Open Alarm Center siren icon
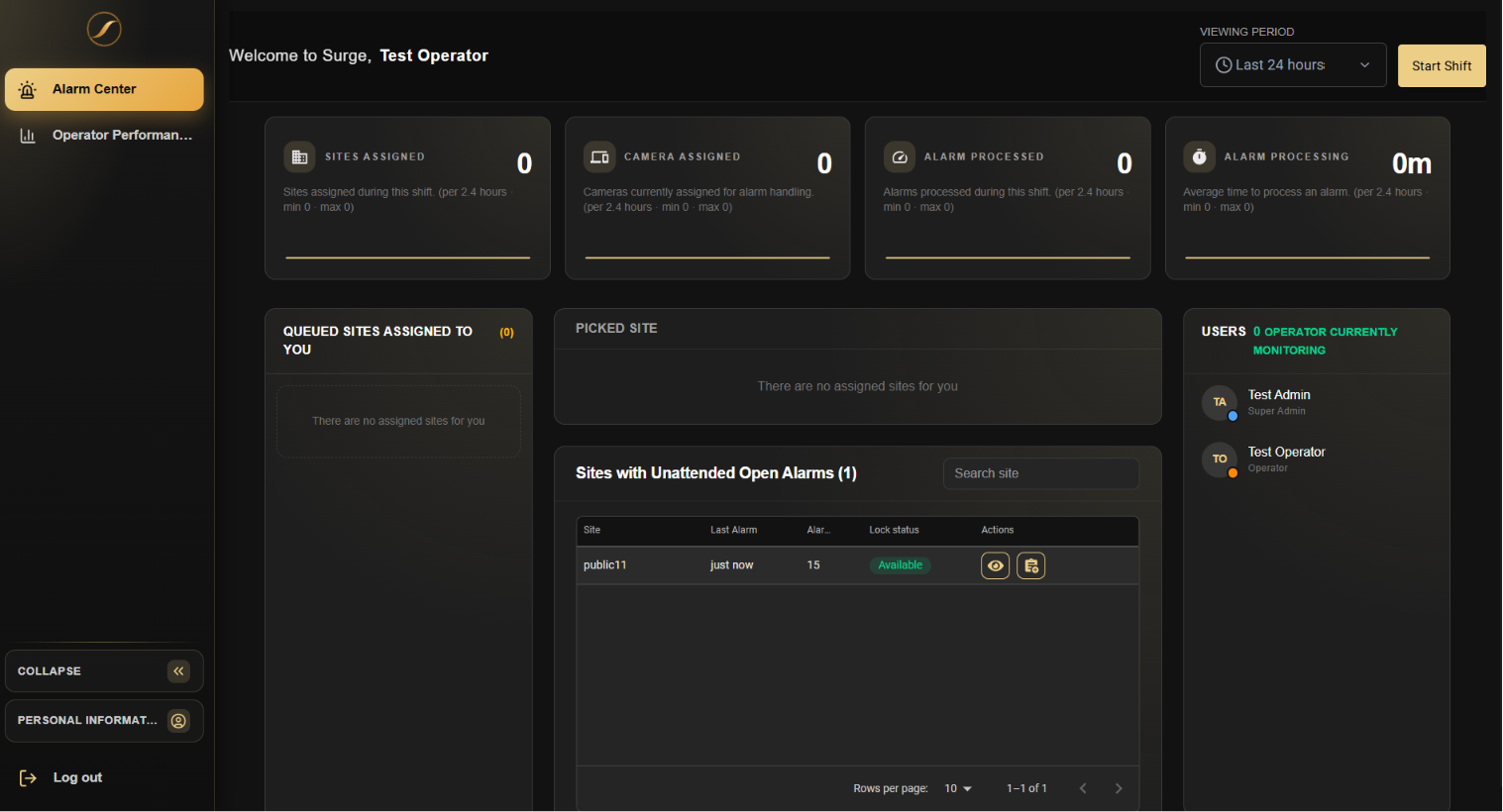Viewport: 1503px width, 812px height. click(x=28, y=89)
